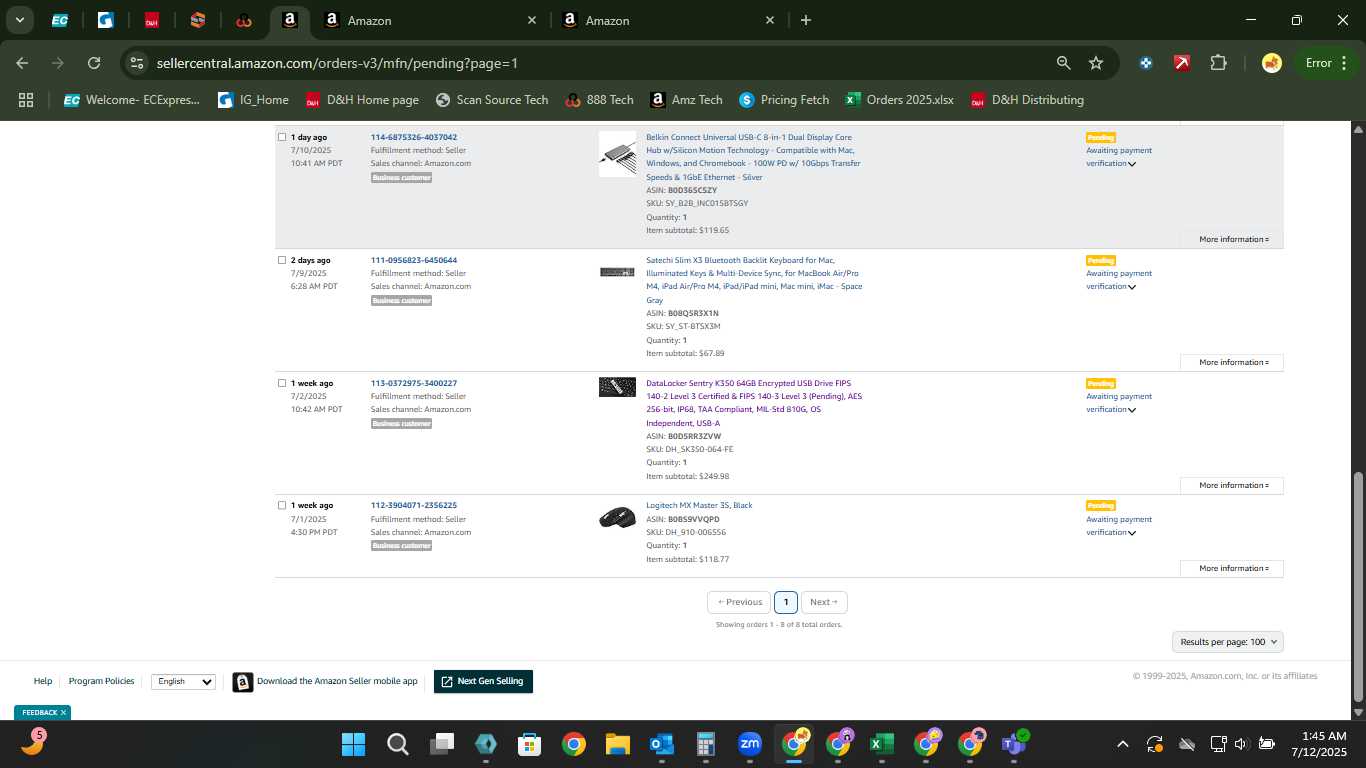Open the Logitech MX Master 3S product link
Image resolution: width=1366 pixels, height=768 pixels.
[x=699, y=505]
